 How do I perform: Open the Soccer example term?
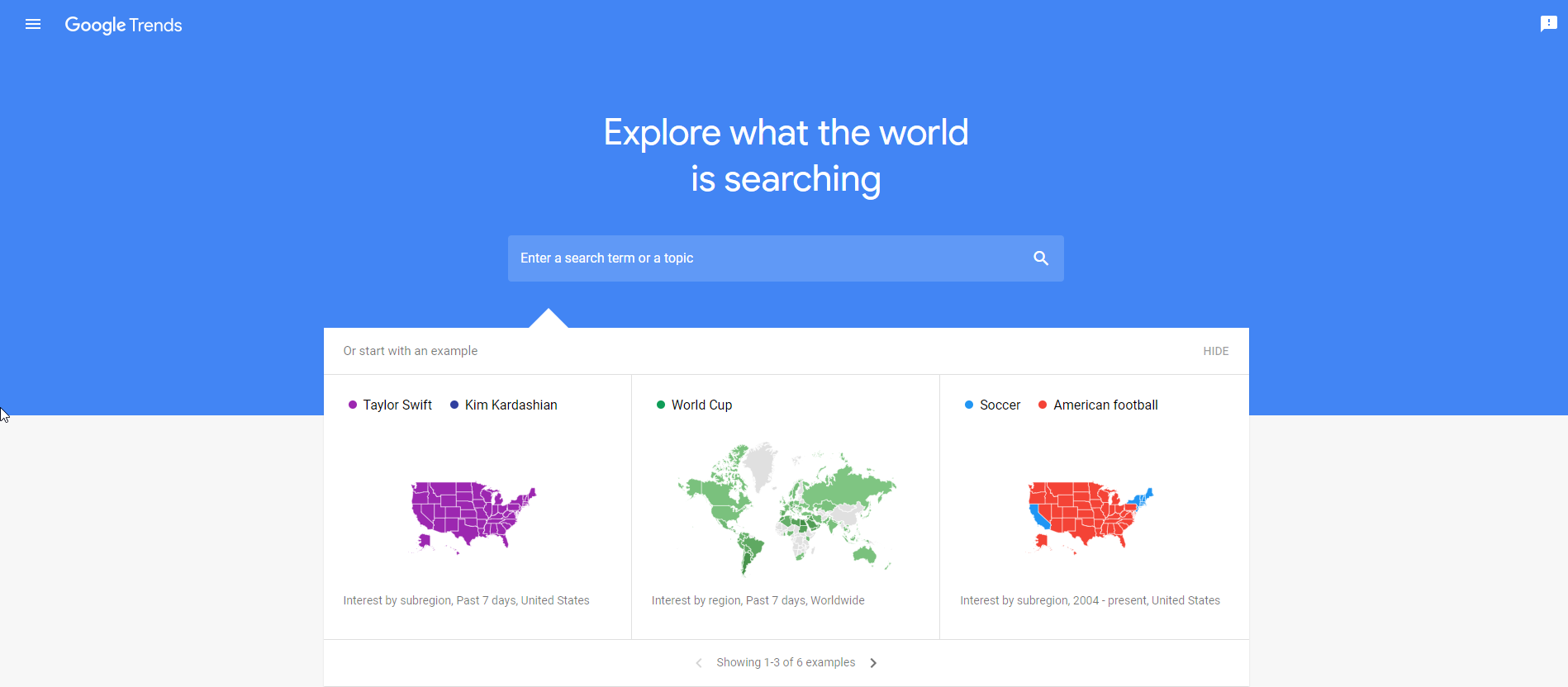[1000, 405]
